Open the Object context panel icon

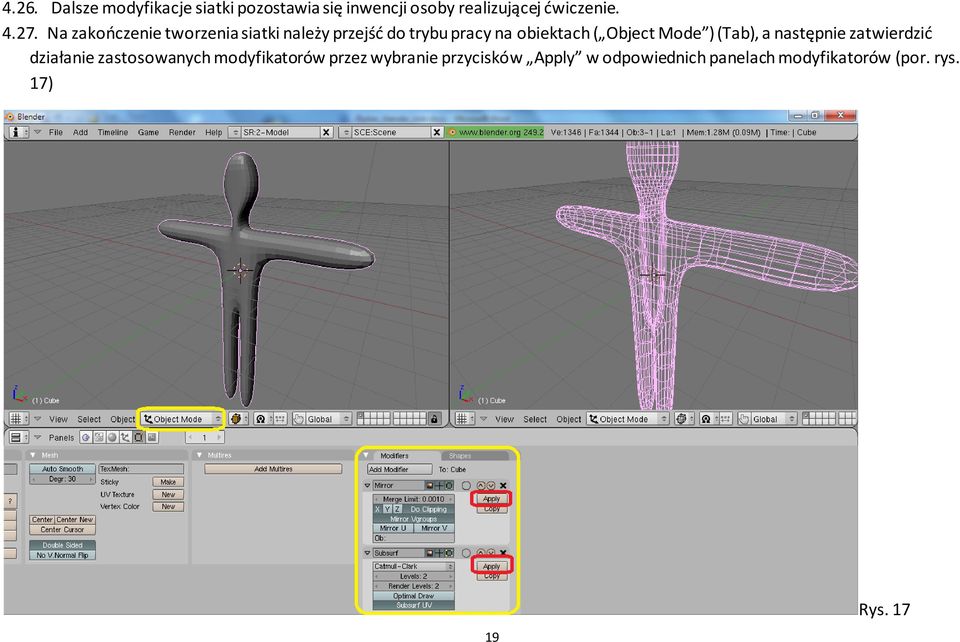(x=125, y=438)
